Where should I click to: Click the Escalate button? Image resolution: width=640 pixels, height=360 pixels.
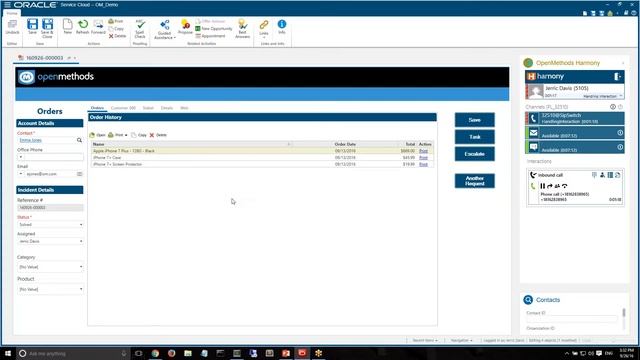click(475, 154)
